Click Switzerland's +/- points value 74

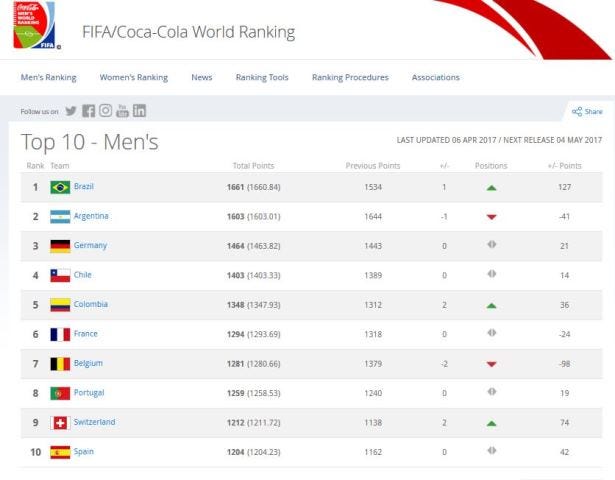click(x=564, y=422)
